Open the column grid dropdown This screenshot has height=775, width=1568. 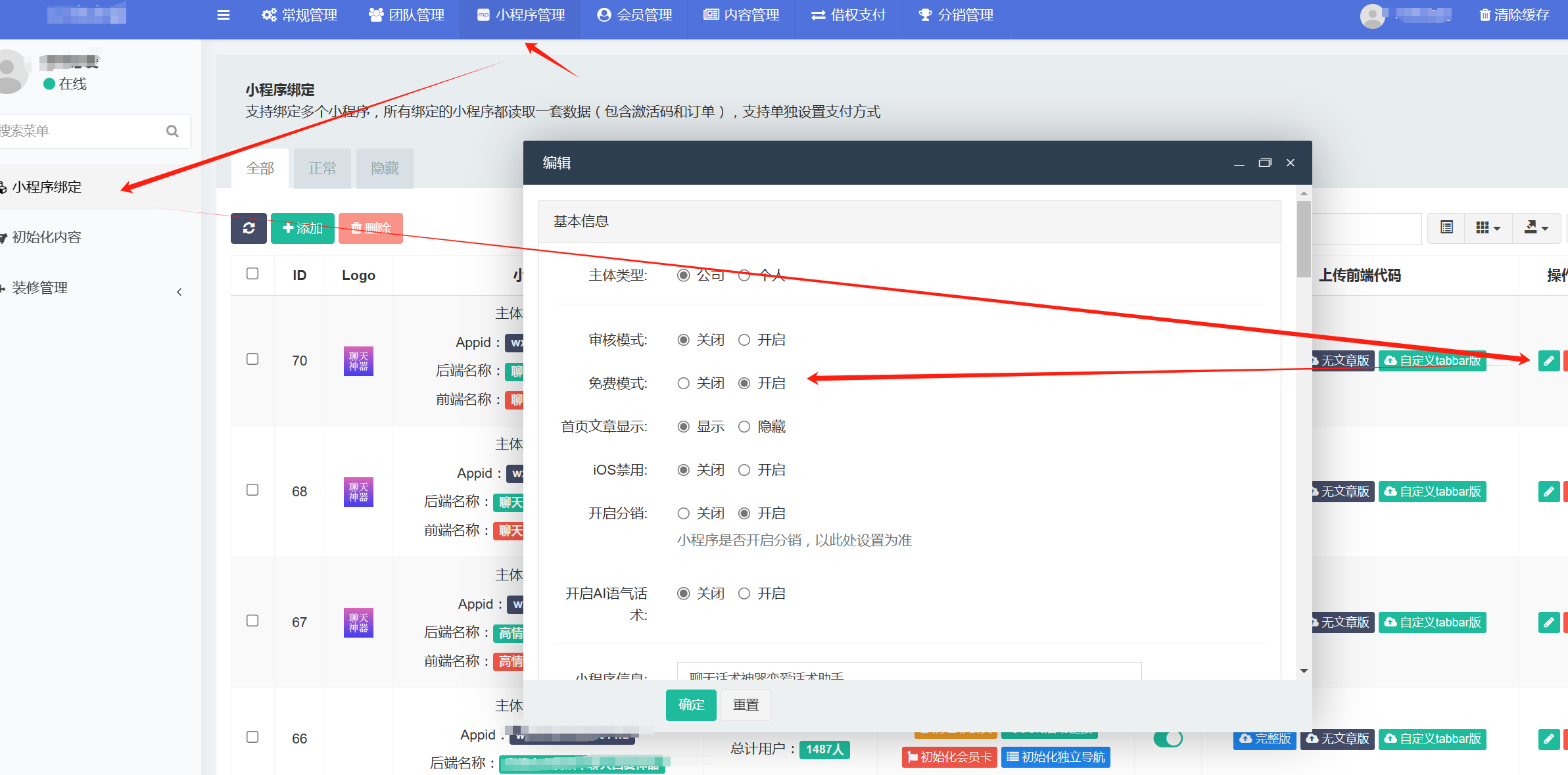pyautogui.click(x=1488, y=227)
